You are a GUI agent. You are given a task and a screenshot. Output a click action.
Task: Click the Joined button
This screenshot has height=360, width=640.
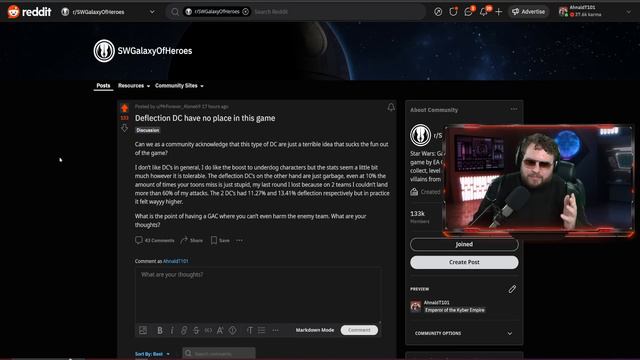coord(464,244)
